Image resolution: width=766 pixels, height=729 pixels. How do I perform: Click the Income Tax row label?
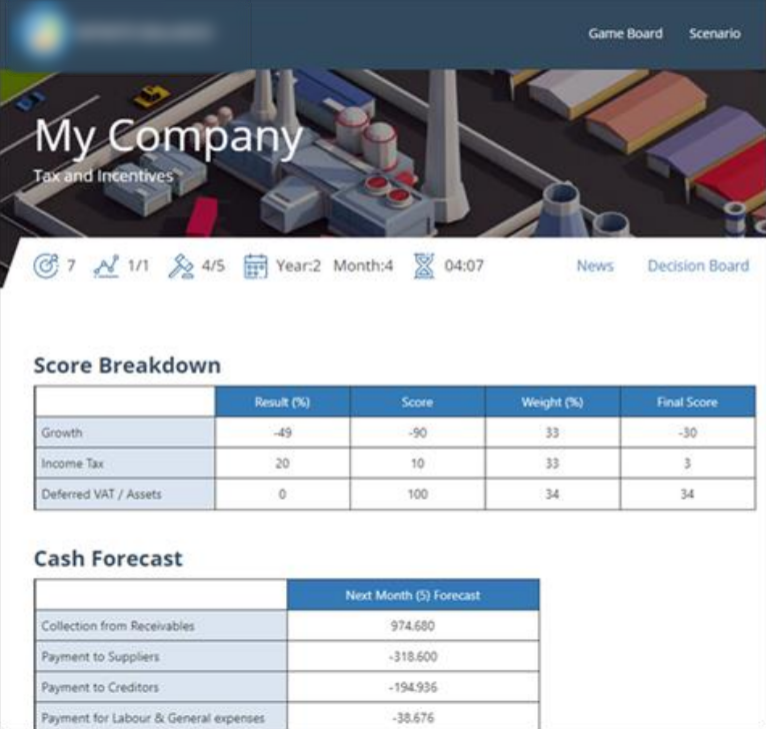(x=72, y=464)
